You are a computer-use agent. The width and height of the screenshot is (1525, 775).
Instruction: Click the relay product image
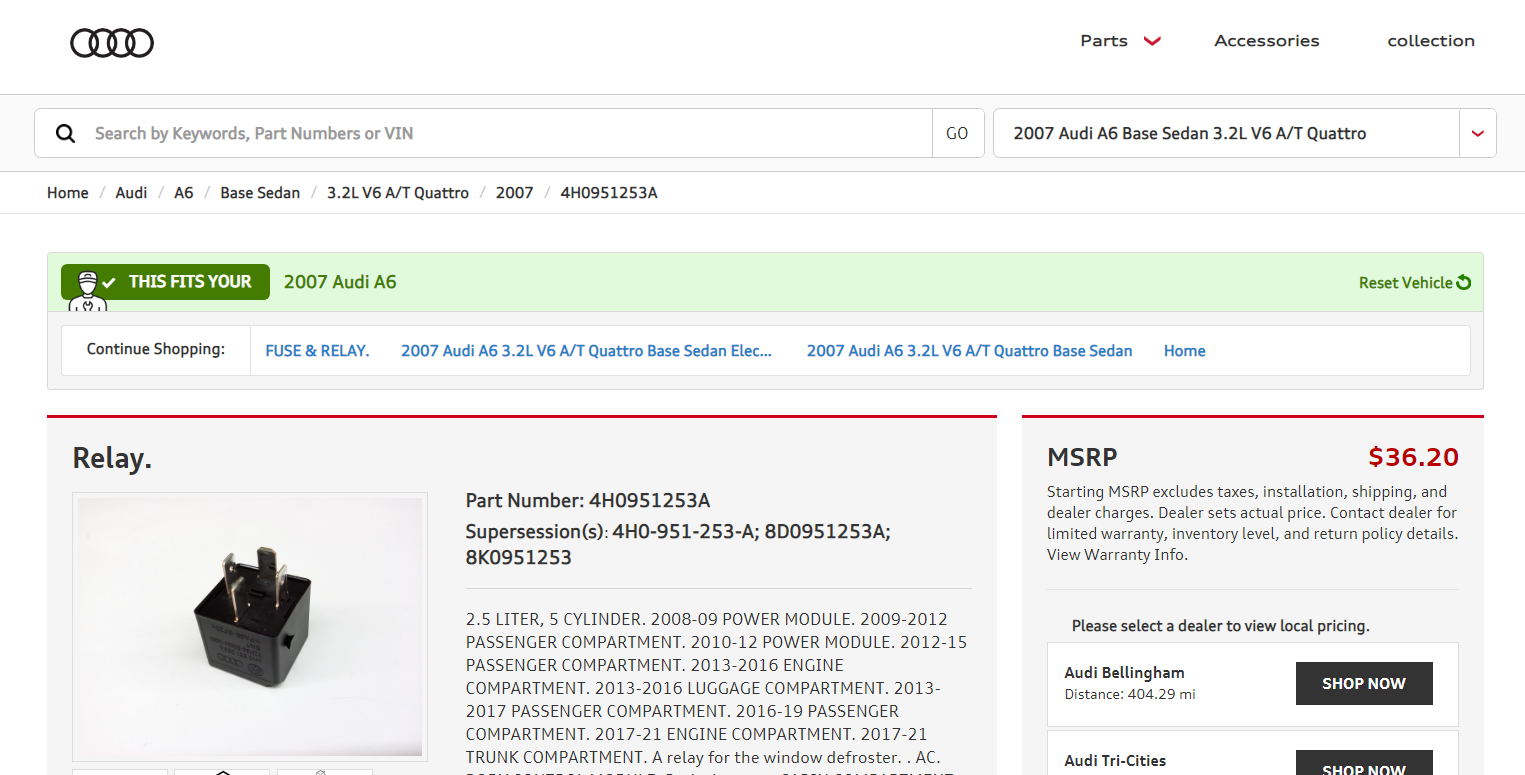pos(249,624)
